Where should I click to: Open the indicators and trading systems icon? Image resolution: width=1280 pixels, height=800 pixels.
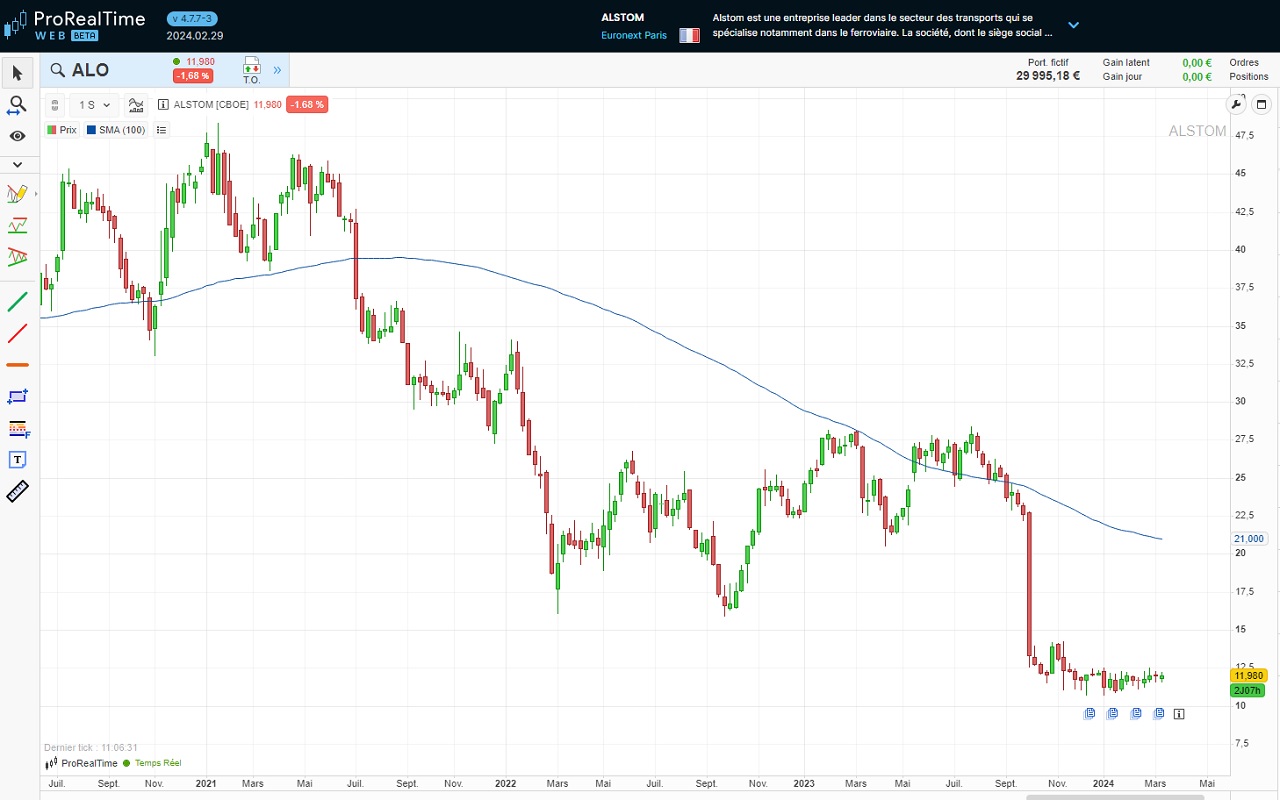tap(136, 104)
